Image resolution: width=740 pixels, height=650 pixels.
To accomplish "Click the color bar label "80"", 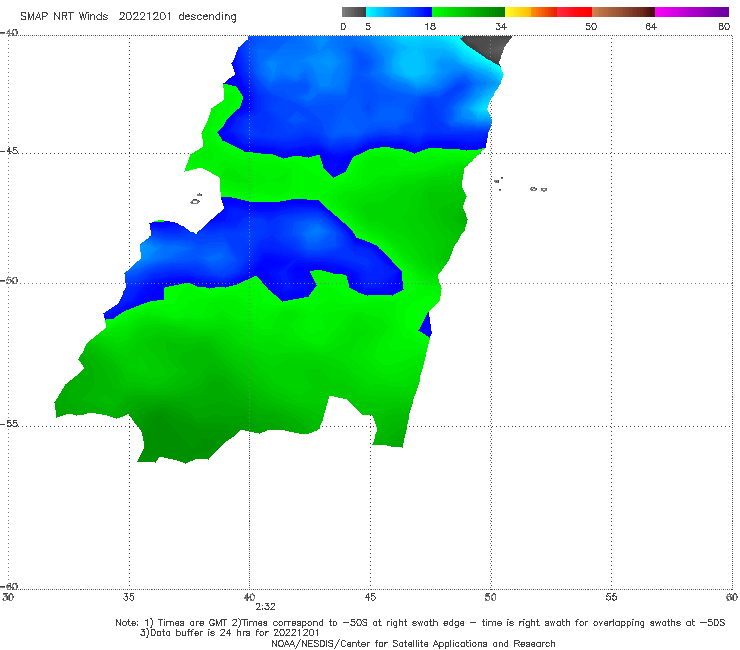I will click(724, 27).
